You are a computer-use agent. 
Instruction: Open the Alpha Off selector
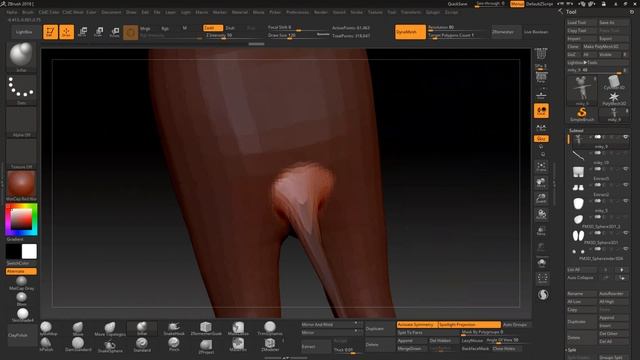point(21,122)
